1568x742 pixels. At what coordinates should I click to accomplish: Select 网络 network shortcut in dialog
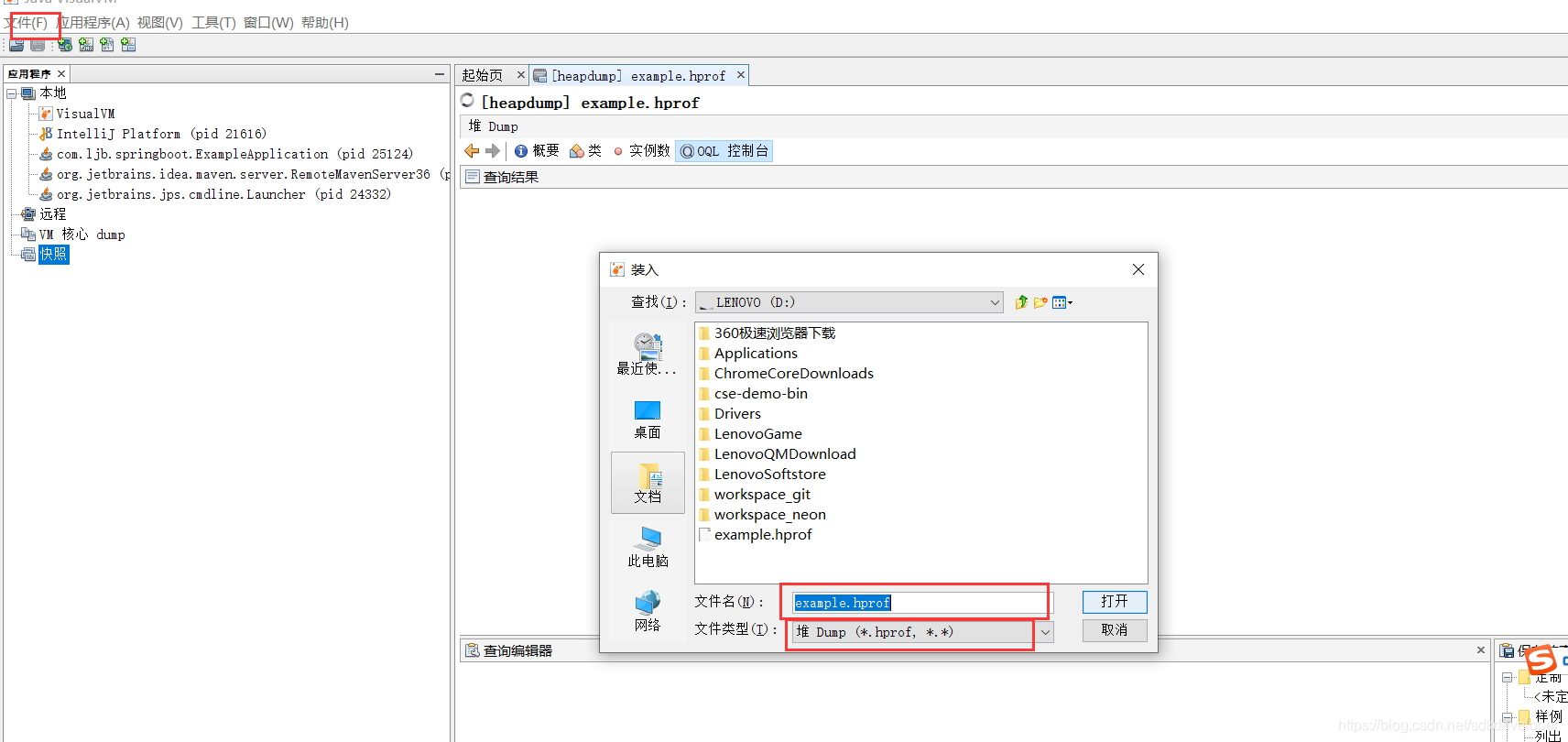tap(648, 612)
